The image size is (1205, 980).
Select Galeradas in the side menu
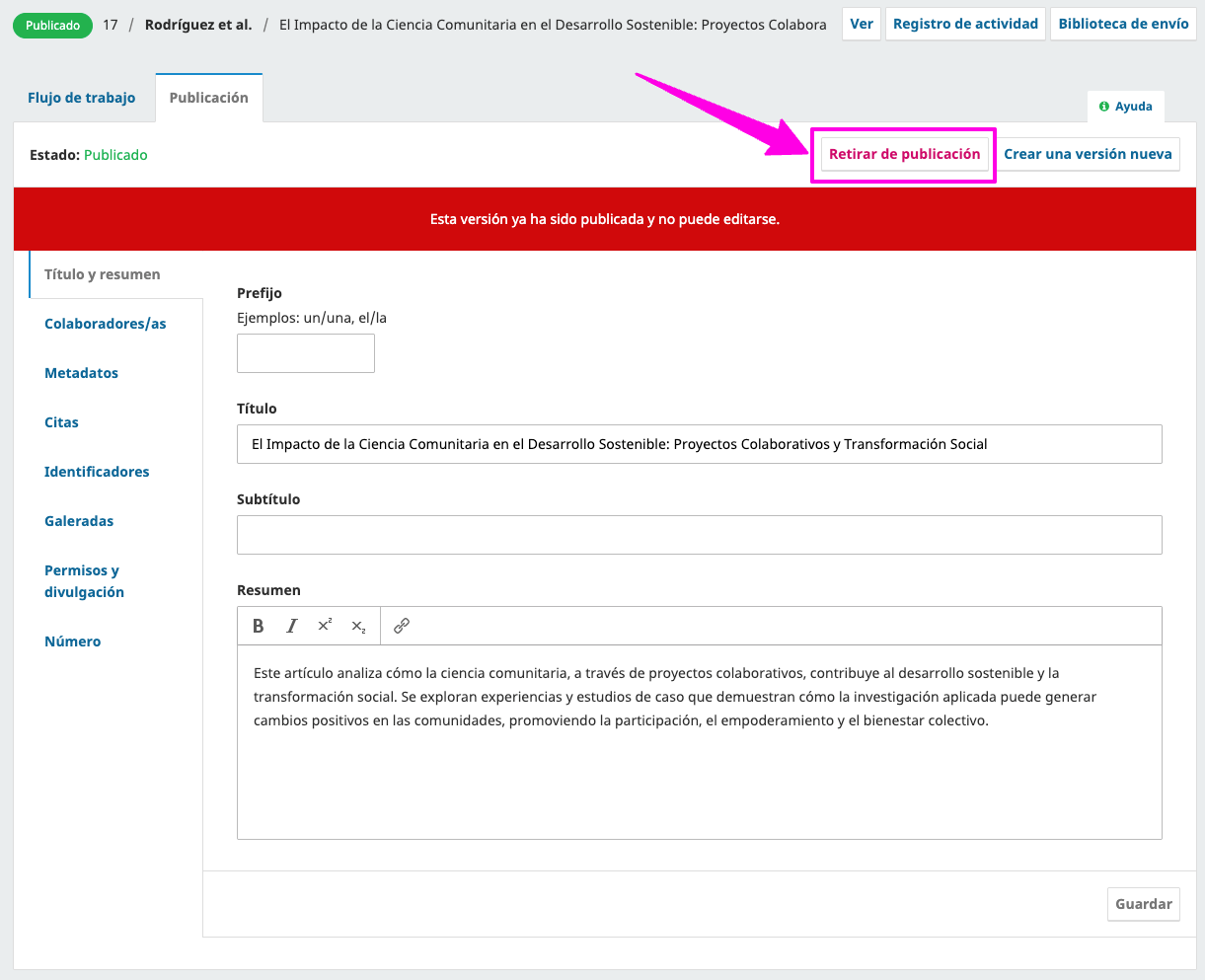coord(79,521)
